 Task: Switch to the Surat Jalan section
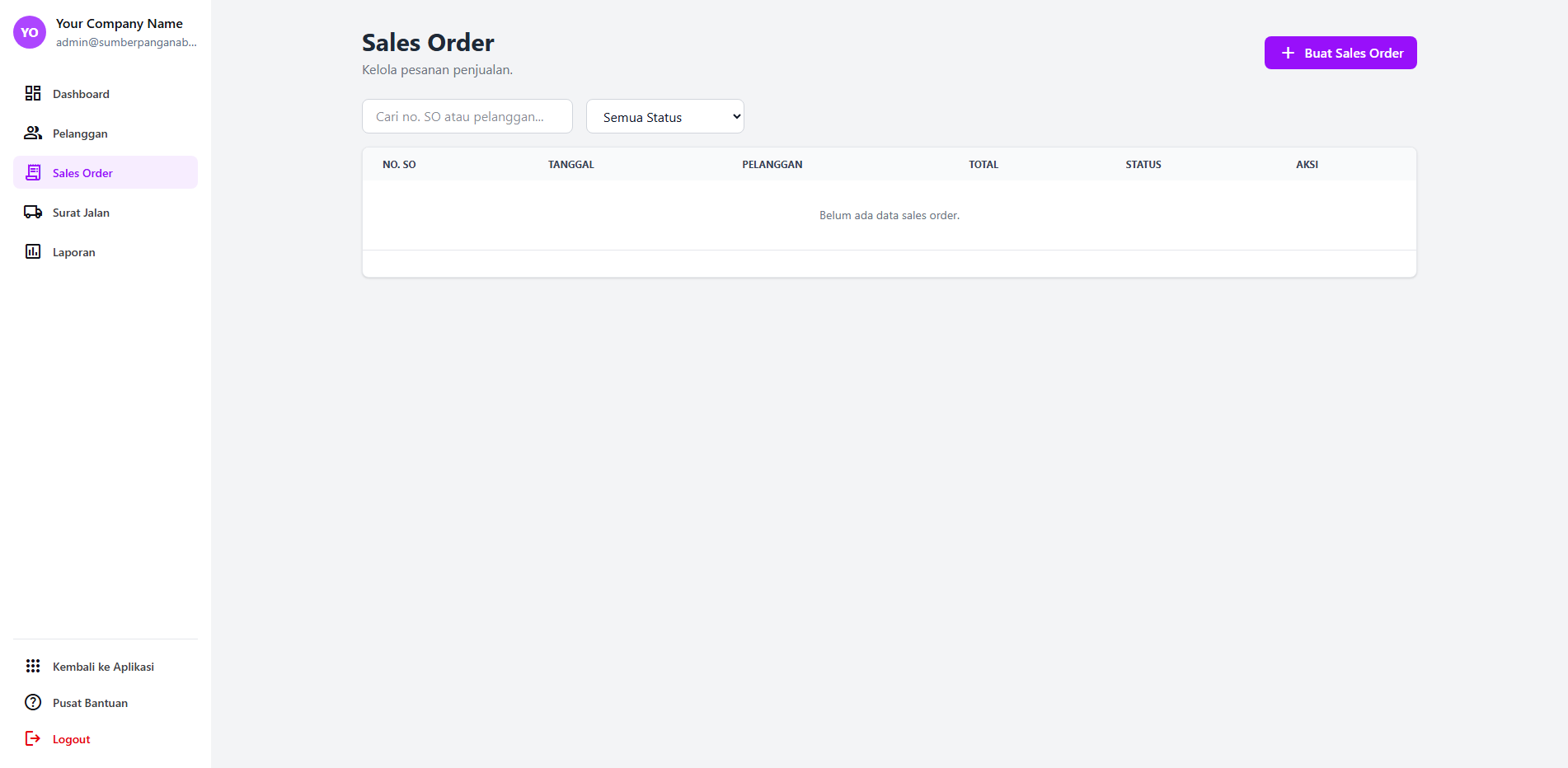[x=80, y=212]
